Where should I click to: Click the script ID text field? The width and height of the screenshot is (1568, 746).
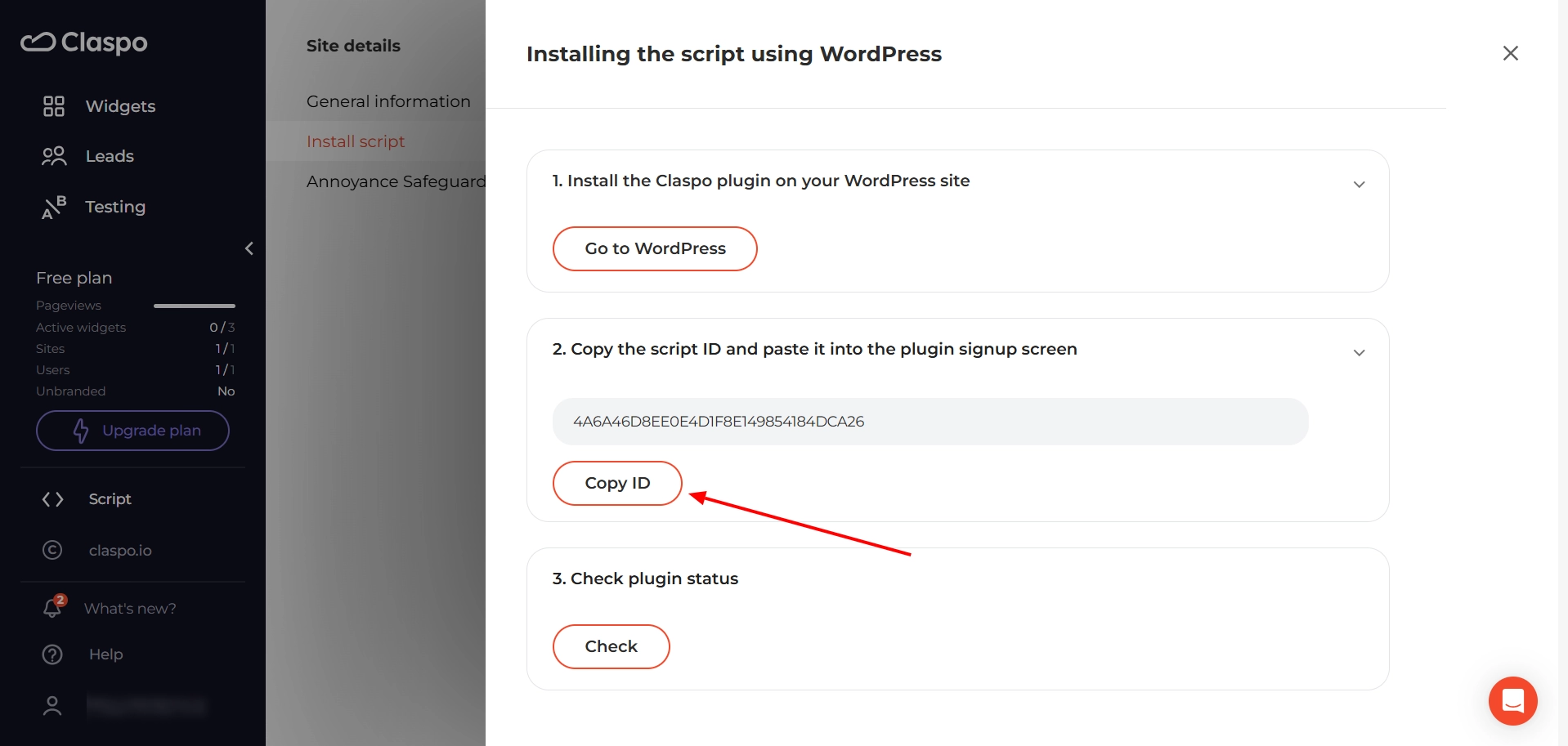click(930, 422)
